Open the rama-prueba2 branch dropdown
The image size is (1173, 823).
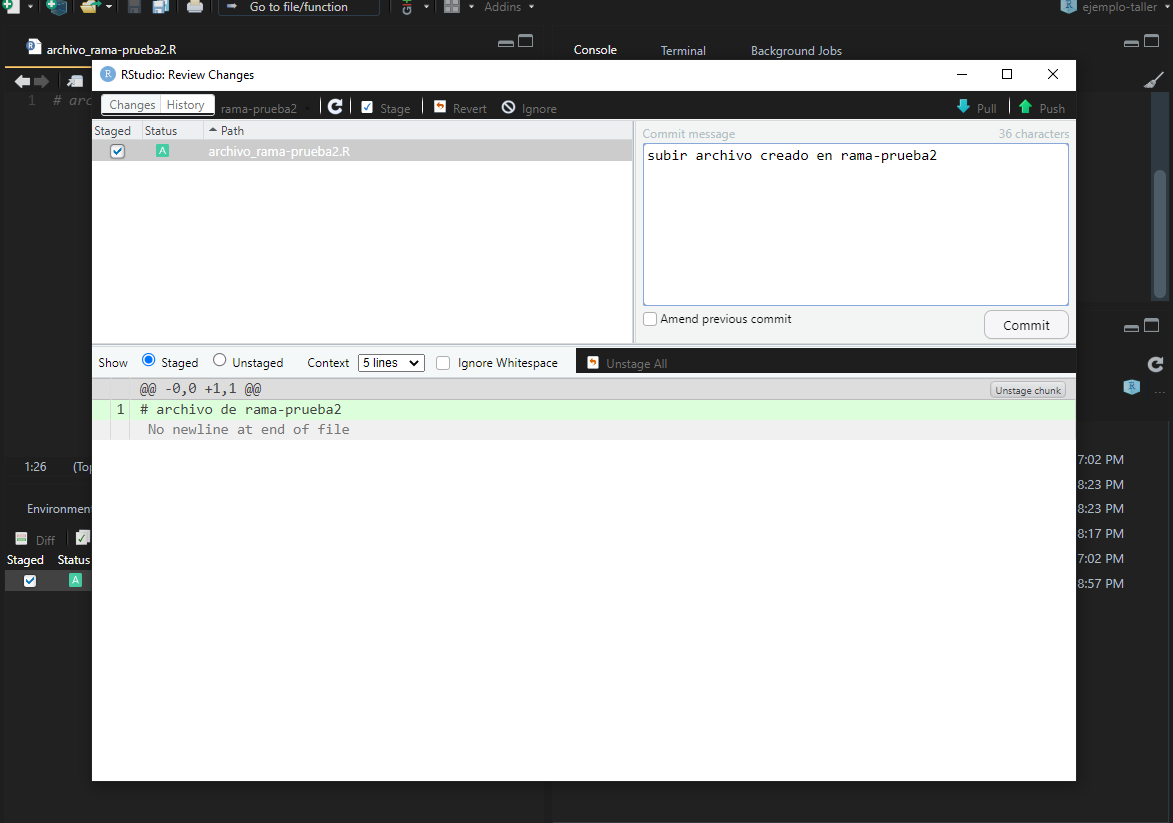[265, 108]
